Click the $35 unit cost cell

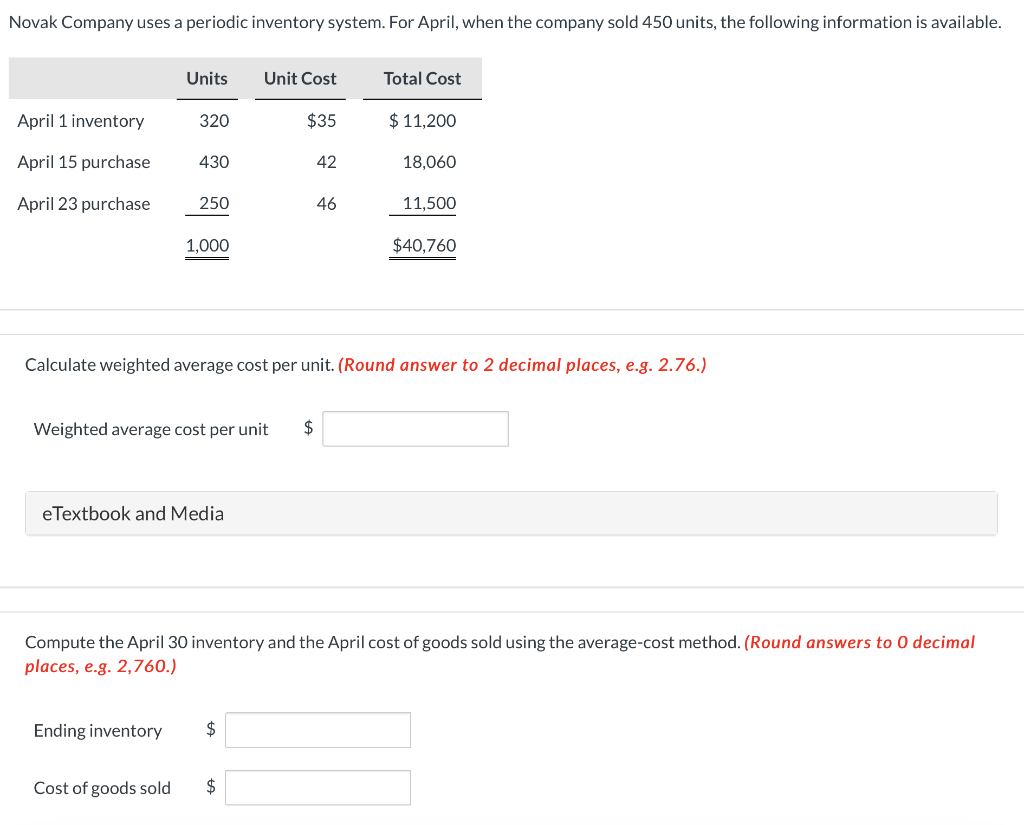pos(321,121)
